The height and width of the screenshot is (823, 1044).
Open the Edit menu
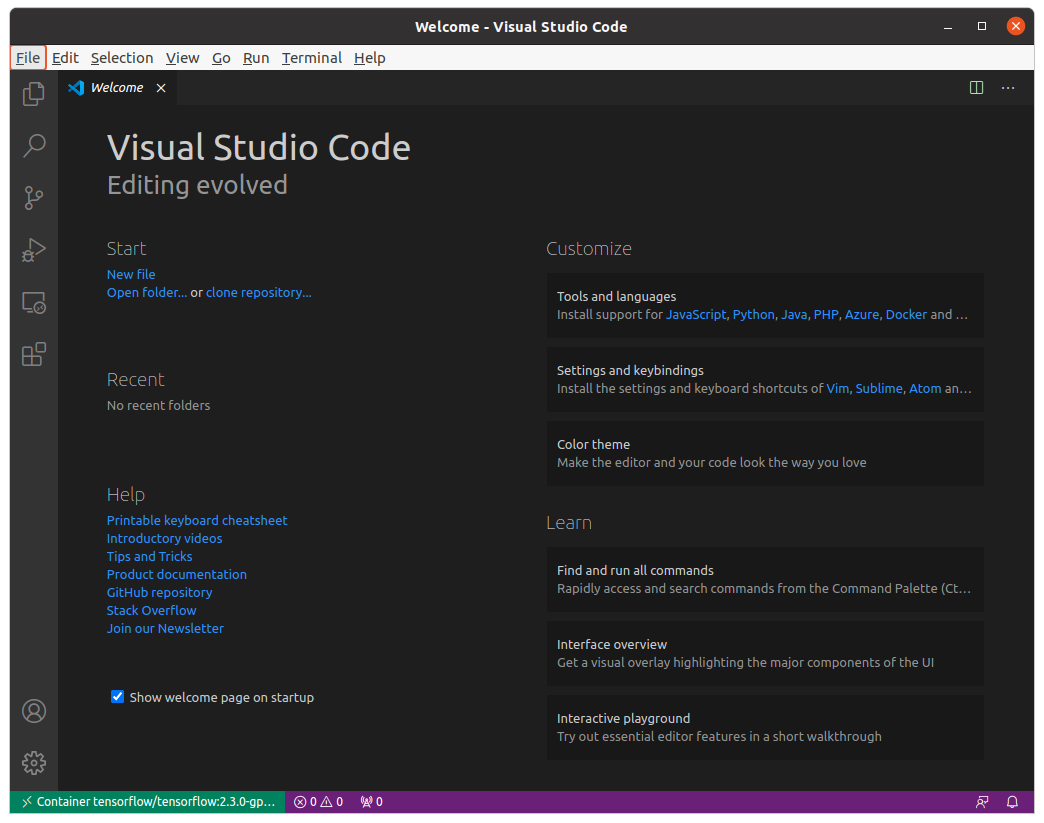(x=65, y=58)
